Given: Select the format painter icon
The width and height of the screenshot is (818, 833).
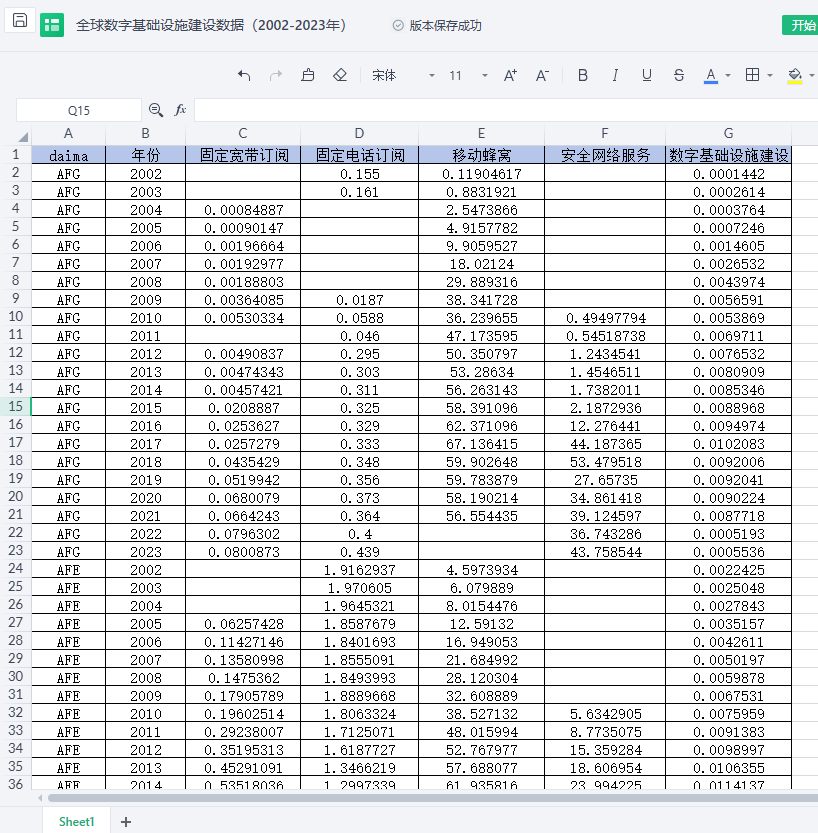Looking at the screenshot, I should click(308, 75).
